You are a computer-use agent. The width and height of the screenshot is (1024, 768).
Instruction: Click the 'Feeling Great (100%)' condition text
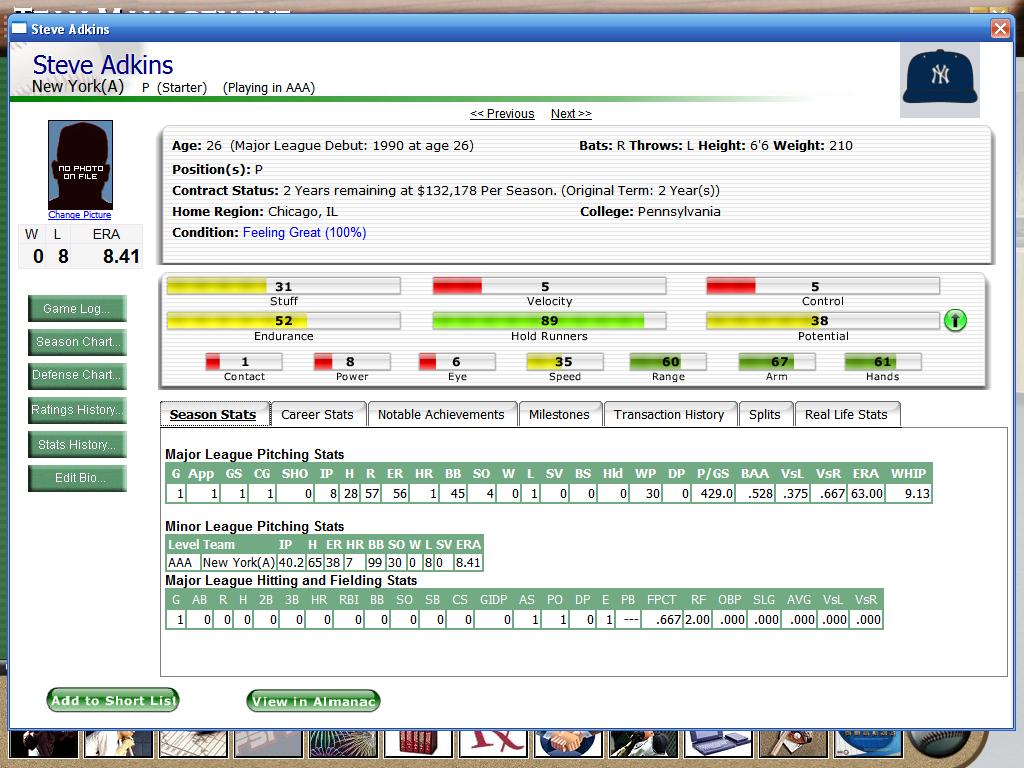click(304, 232)
